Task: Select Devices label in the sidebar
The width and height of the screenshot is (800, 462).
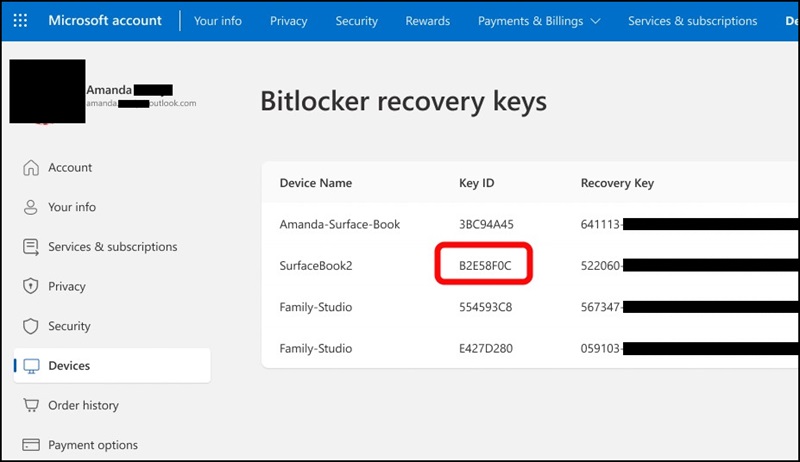Action: pos(69,366)
